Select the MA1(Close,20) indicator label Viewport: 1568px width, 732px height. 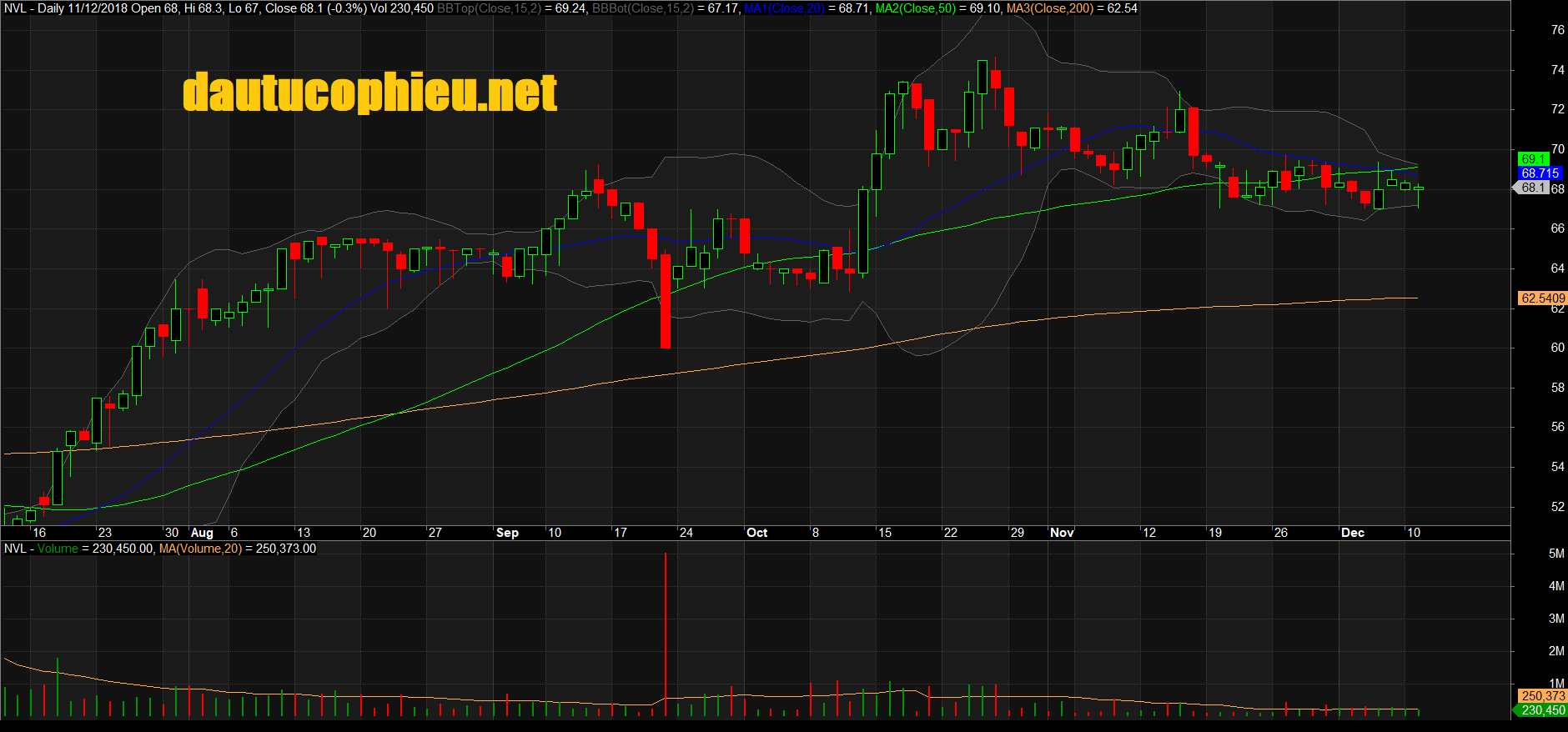(783, 8)
